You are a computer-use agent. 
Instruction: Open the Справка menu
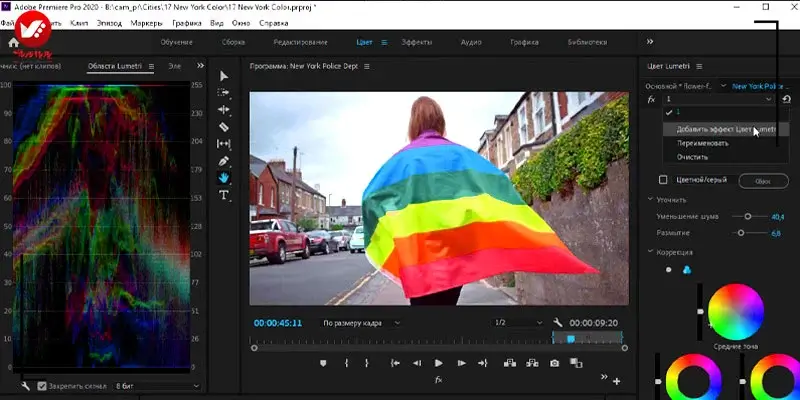[x=273, y=23]
